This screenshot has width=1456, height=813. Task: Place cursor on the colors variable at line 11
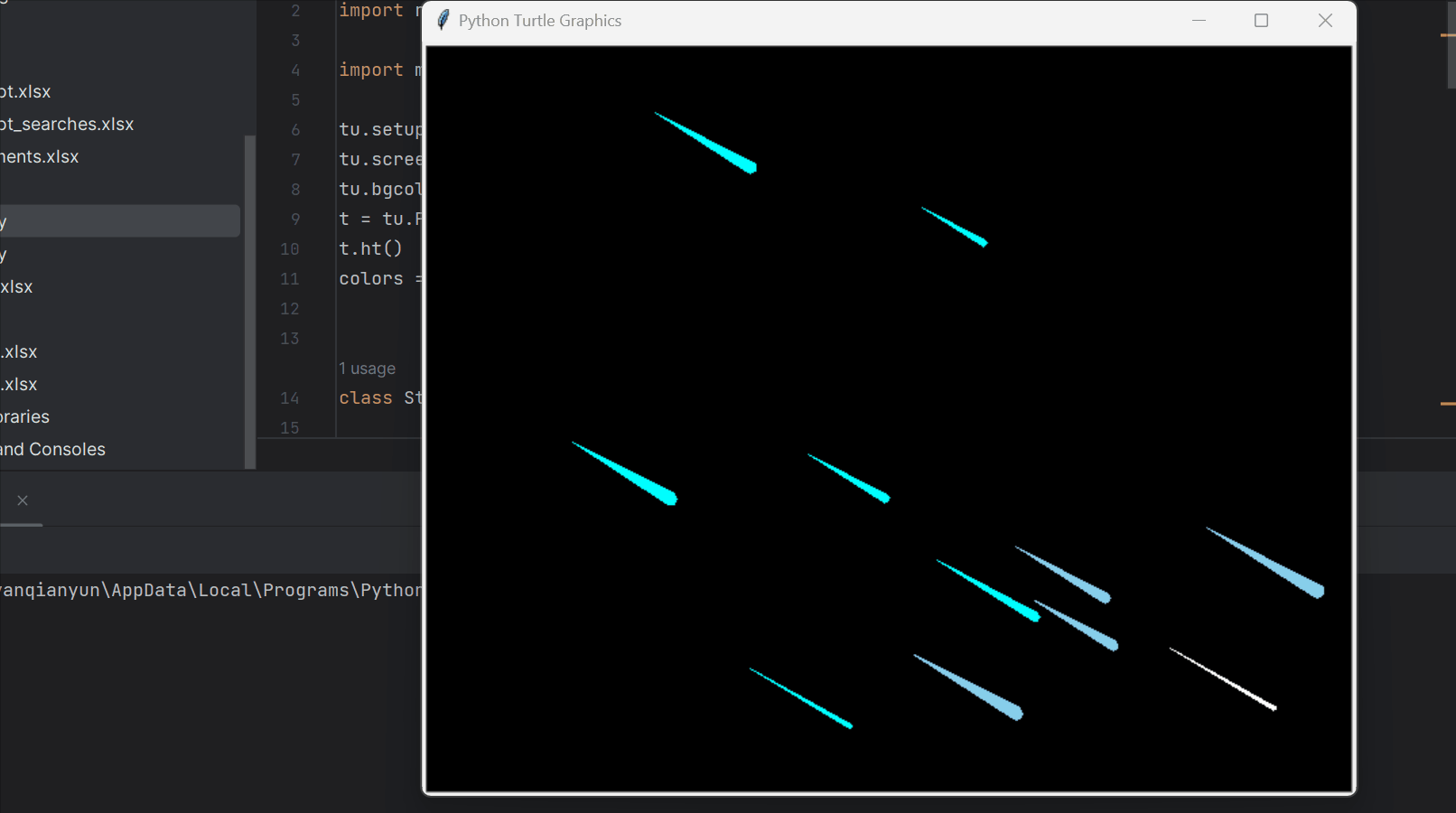[x=370, y=278]
